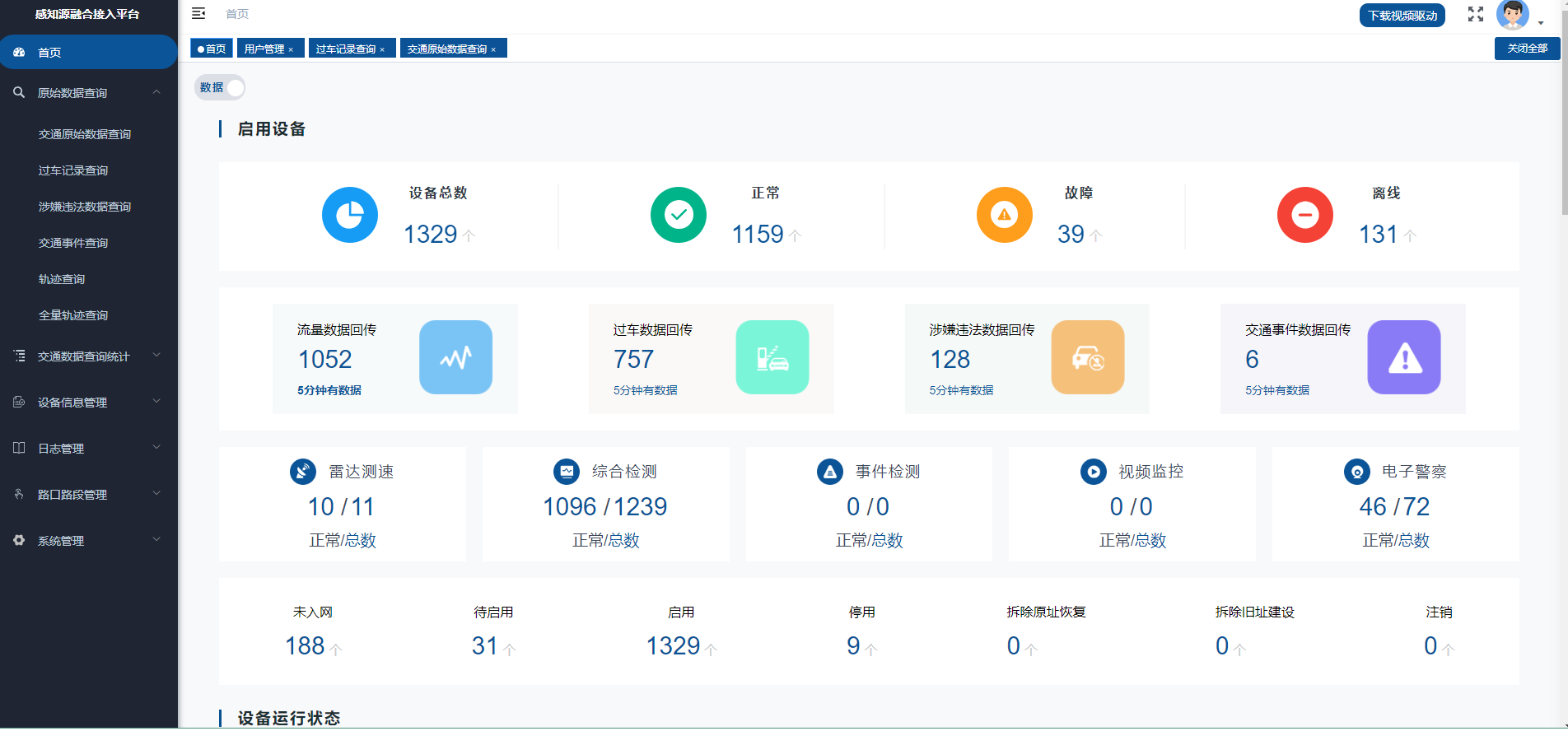This screenshot has width=1568, height=731.
Task: Close the 过车记录查询 tab
Action: click(x=382, y=49)
